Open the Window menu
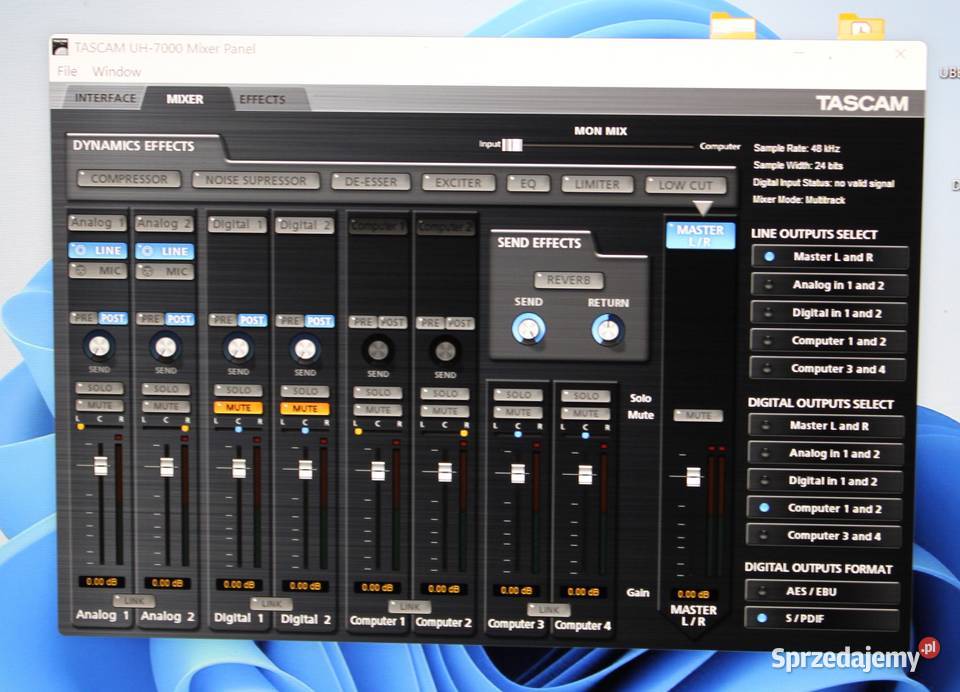Image resolution: width=960 pixels, height=692 pixels. point(116,72)
